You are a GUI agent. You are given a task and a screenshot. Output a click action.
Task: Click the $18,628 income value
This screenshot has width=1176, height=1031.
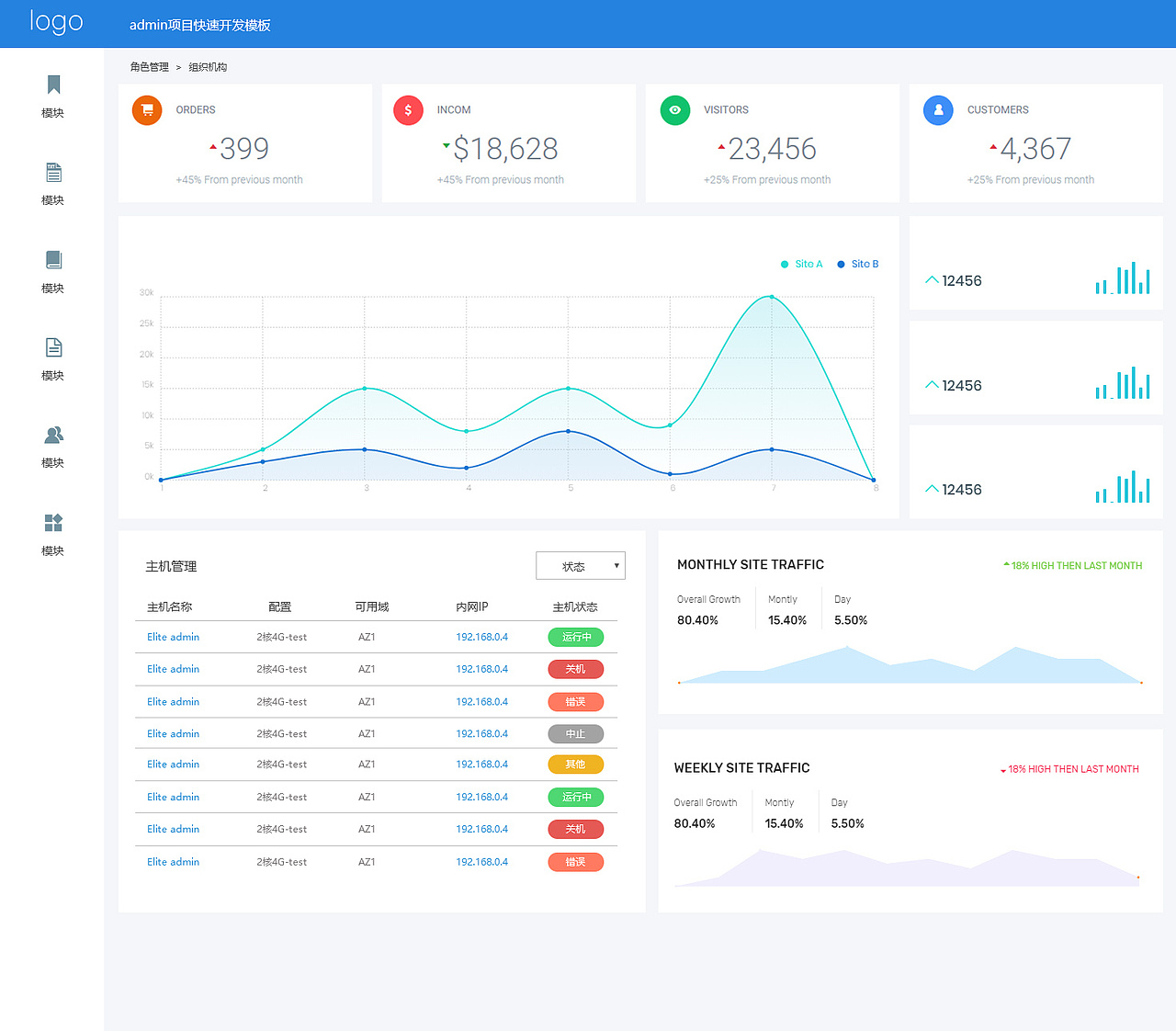click(506, 149)
